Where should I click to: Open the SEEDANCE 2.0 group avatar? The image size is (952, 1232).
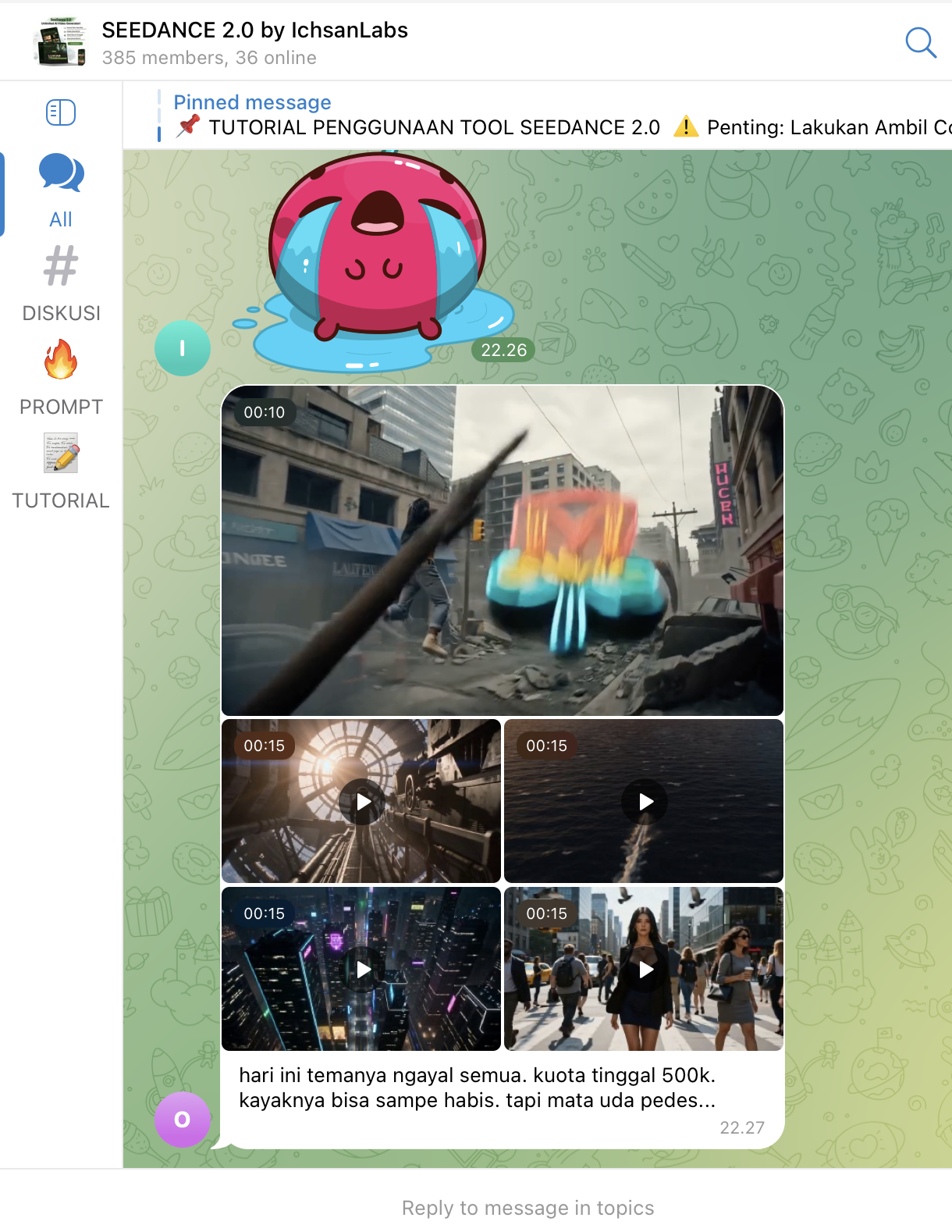61,41
